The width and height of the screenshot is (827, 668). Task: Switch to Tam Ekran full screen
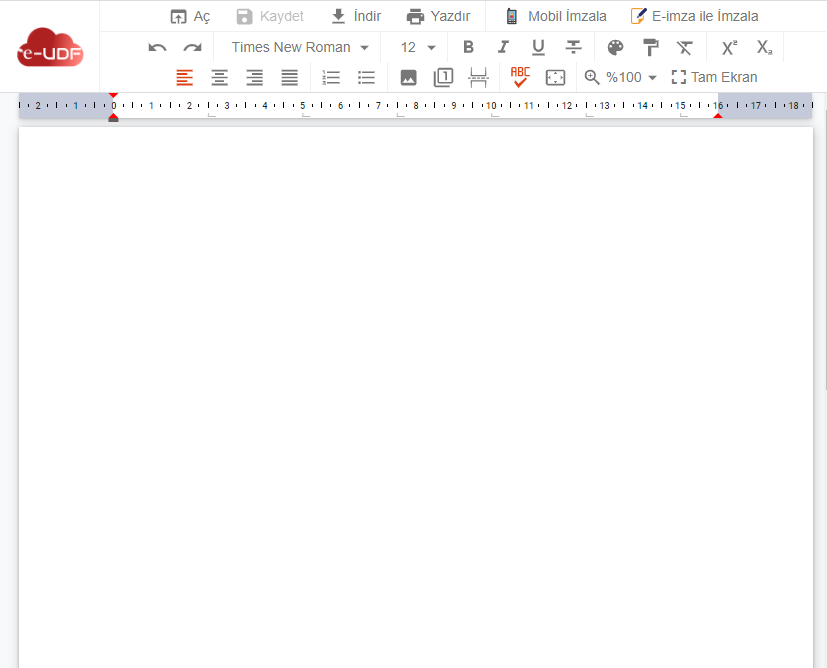tap(714, 78)
